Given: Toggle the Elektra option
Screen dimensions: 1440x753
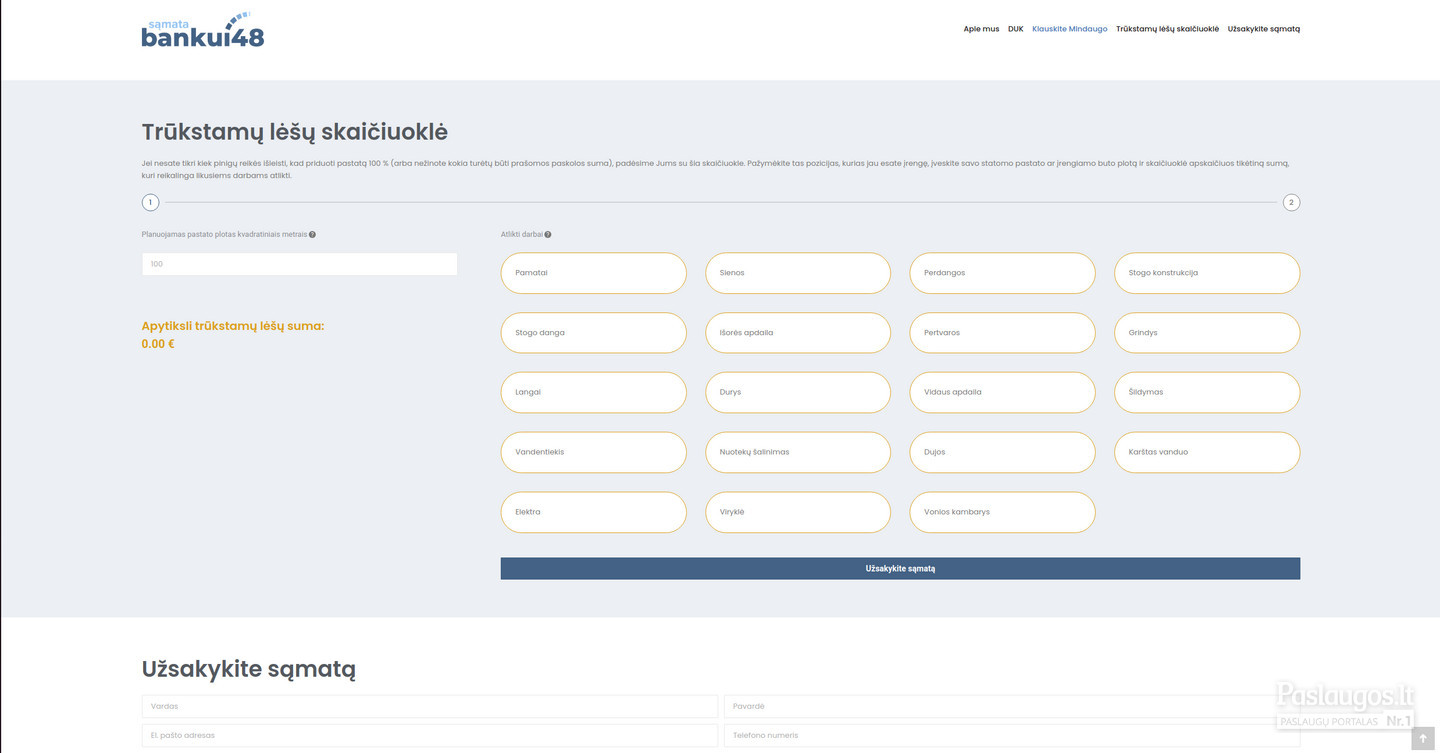Looking at the screenshot, I should [593, 512].
